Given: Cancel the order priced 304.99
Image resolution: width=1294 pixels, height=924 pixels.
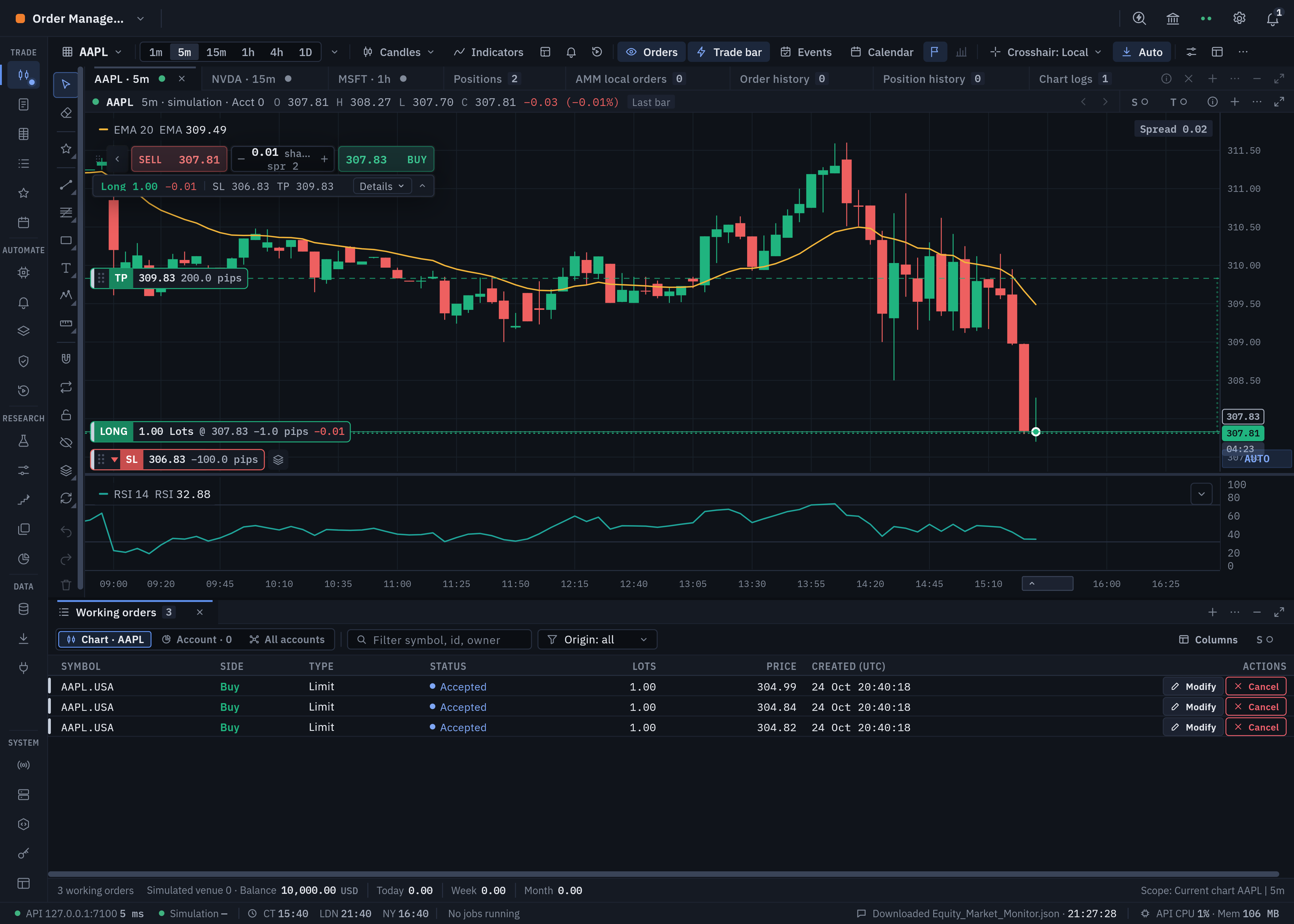Looking at the screenshot, I should coord(1255,687).
